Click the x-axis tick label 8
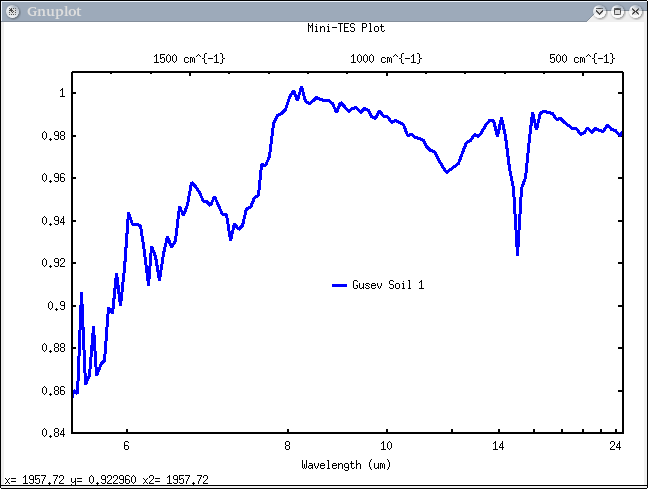648x489 pixels. tap(287, 446)
